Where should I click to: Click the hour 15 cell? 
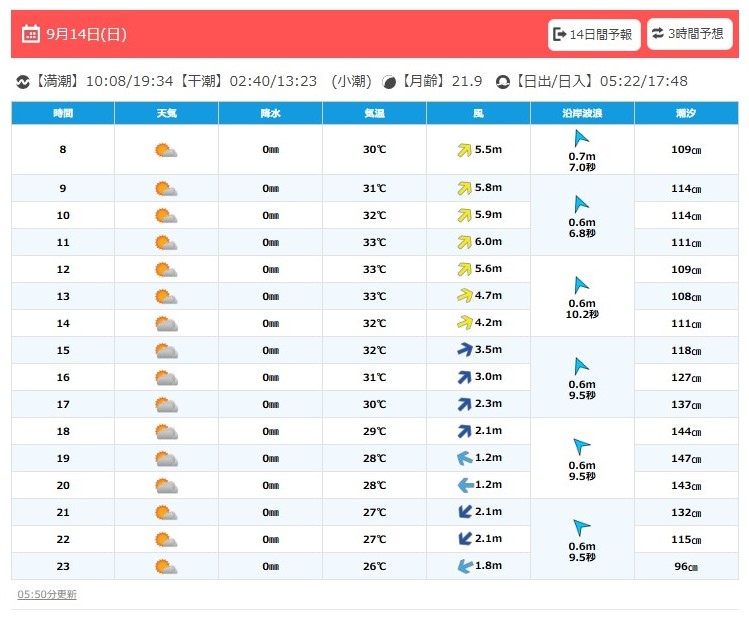pyautogui.click(x=63, y=351)
